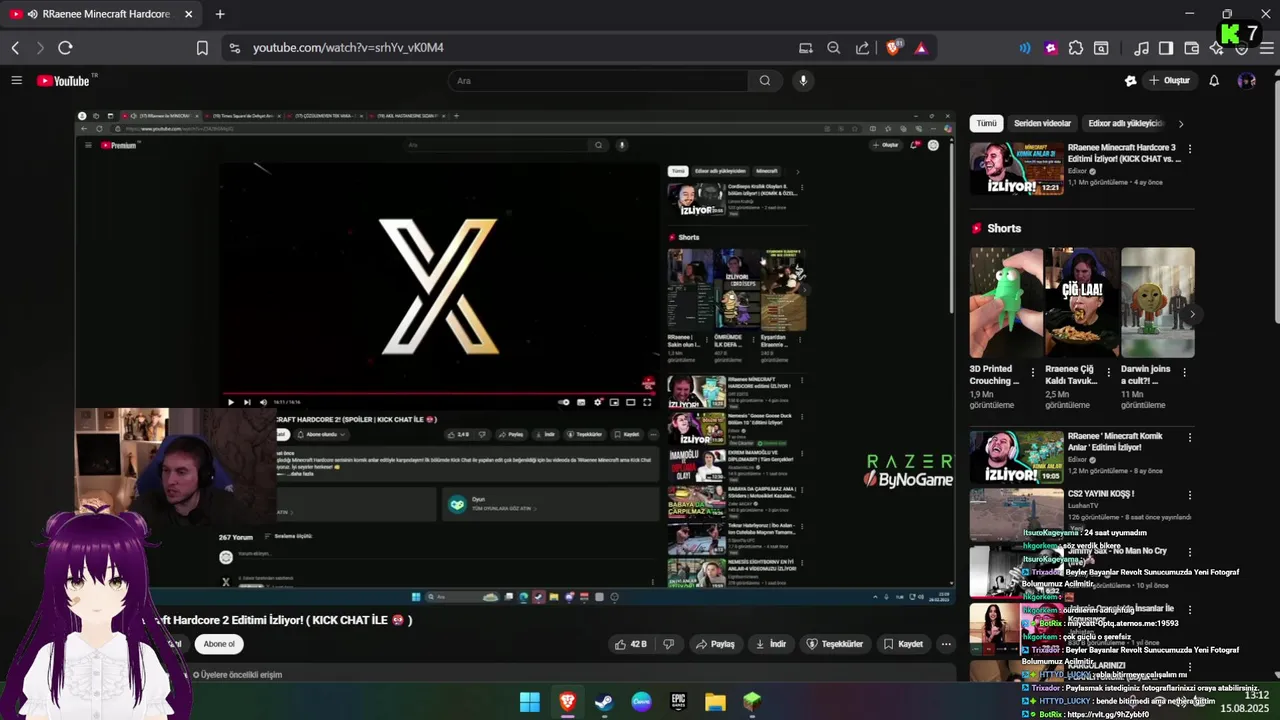
Task: Show more filter chips with right chevron
Action: tap(1181, 124)
